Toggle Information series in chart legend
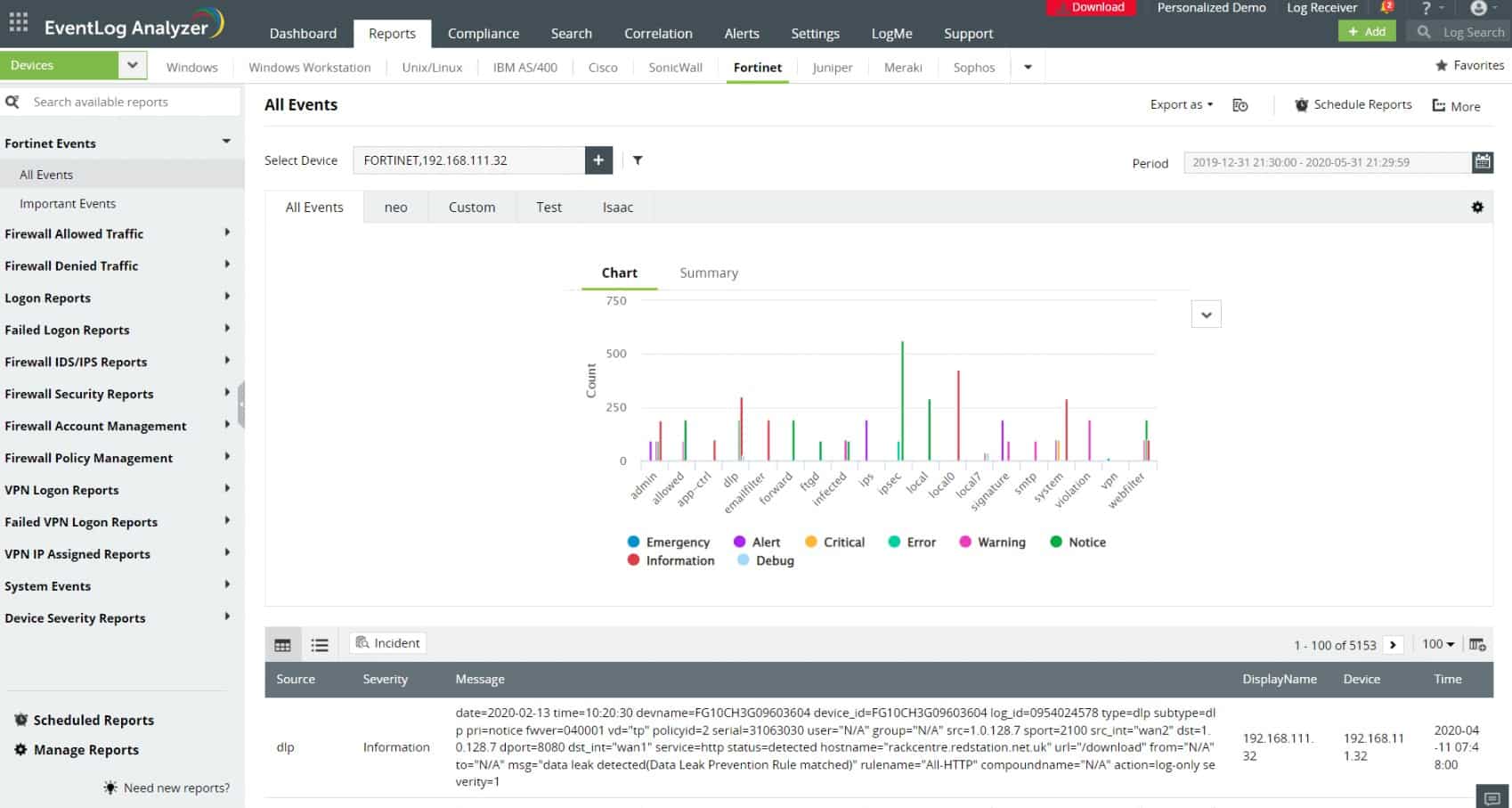Image resolution: width=1512 pixels, height=808 pixels. click(x=671, y=560)
